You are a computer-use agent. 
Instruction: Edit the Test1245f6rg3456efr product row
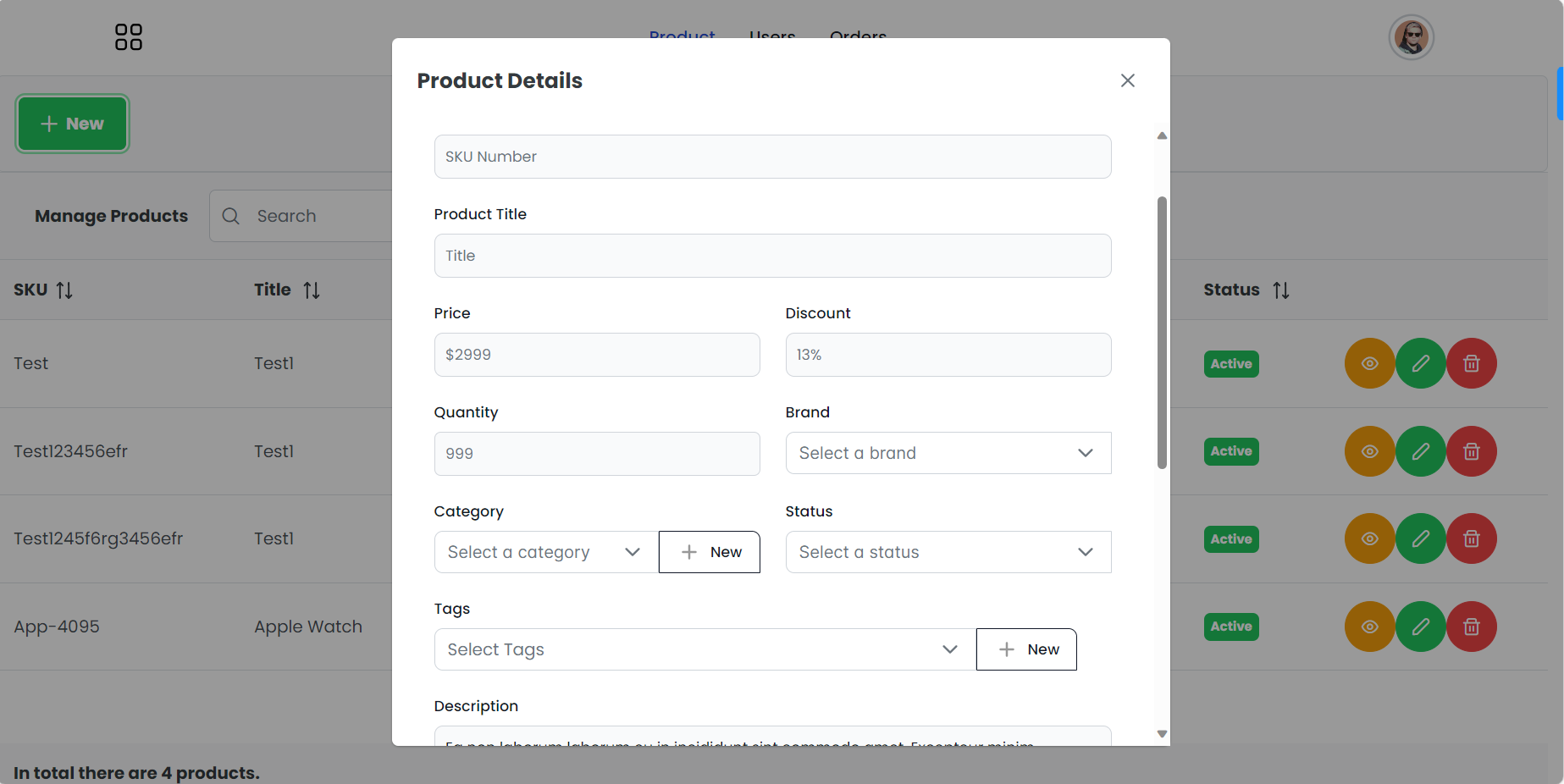1420,538
